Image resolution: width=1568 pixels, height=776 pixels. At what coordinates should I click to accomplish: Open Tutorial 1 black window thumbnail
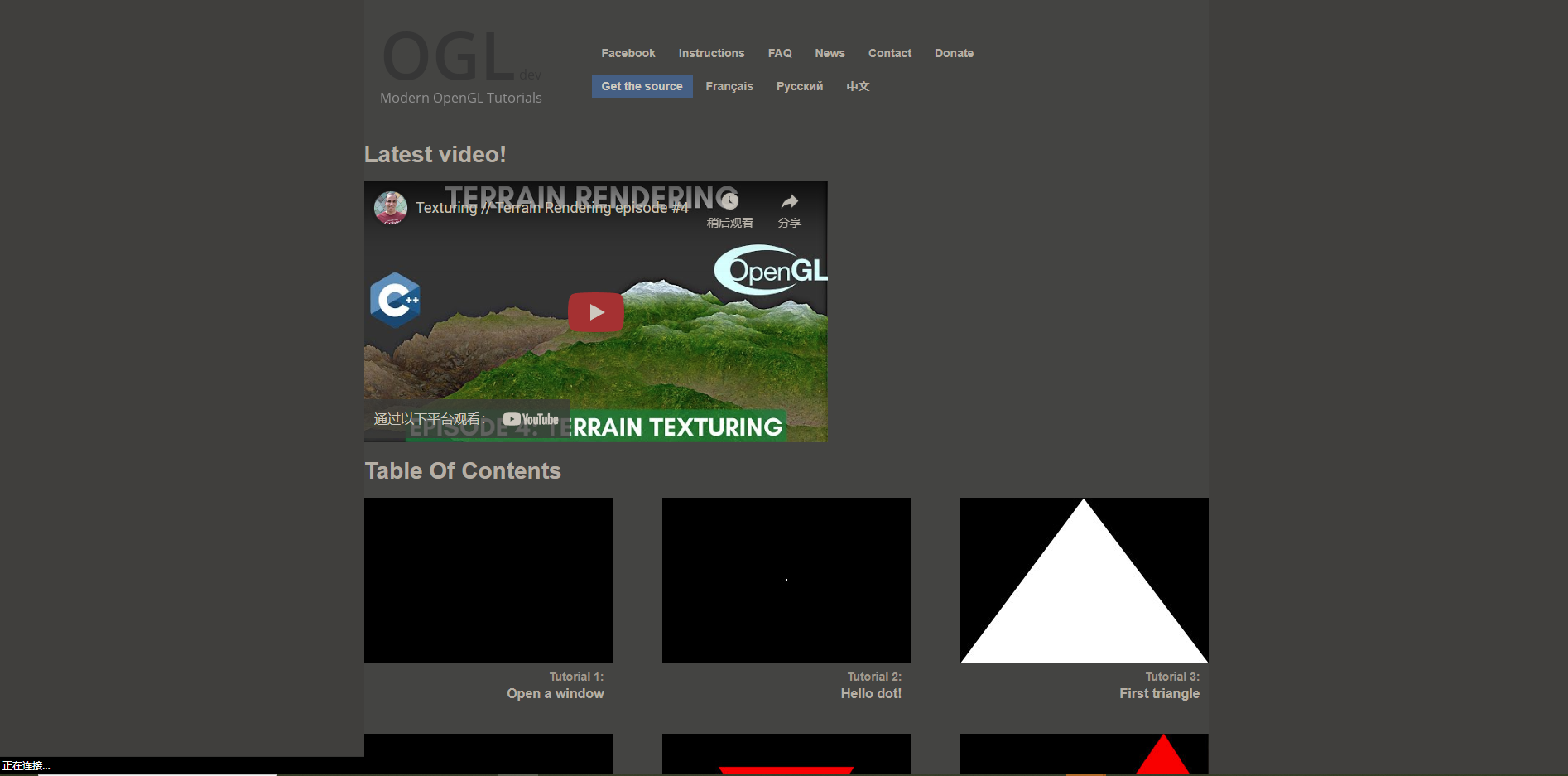[488, 581]
